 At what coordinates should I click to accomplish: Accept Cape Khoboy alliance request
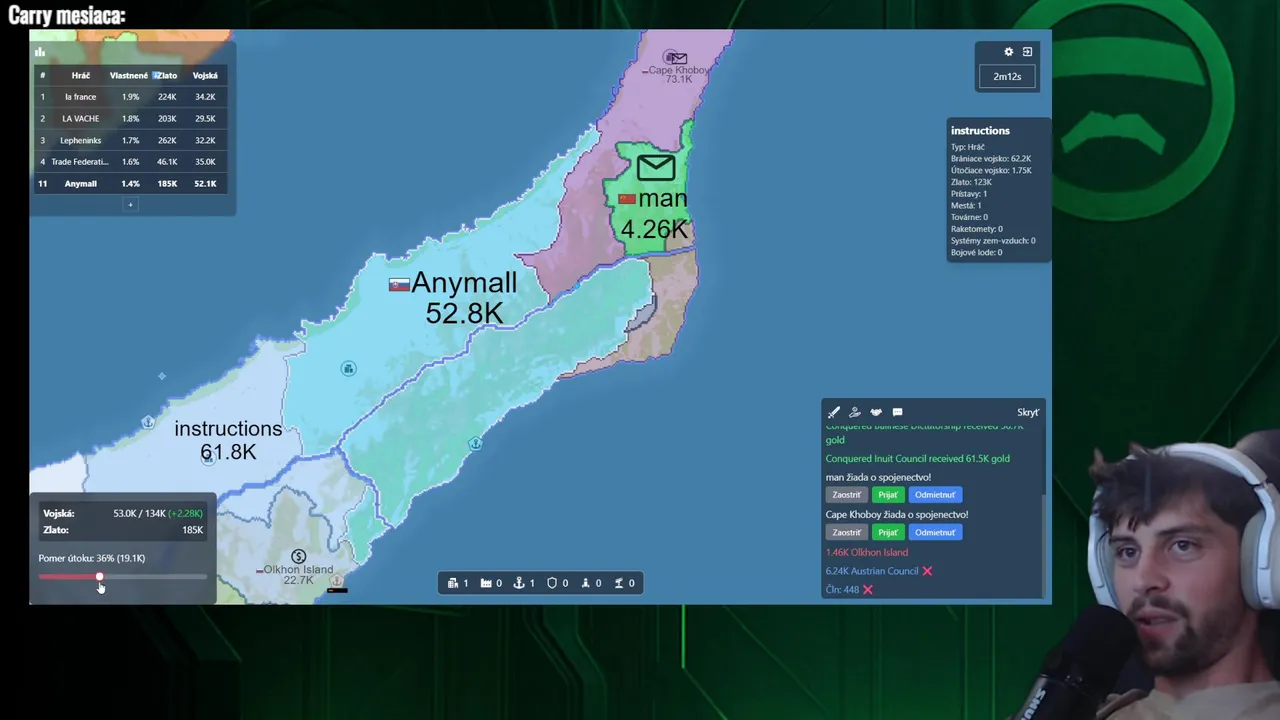pos(888,532)
